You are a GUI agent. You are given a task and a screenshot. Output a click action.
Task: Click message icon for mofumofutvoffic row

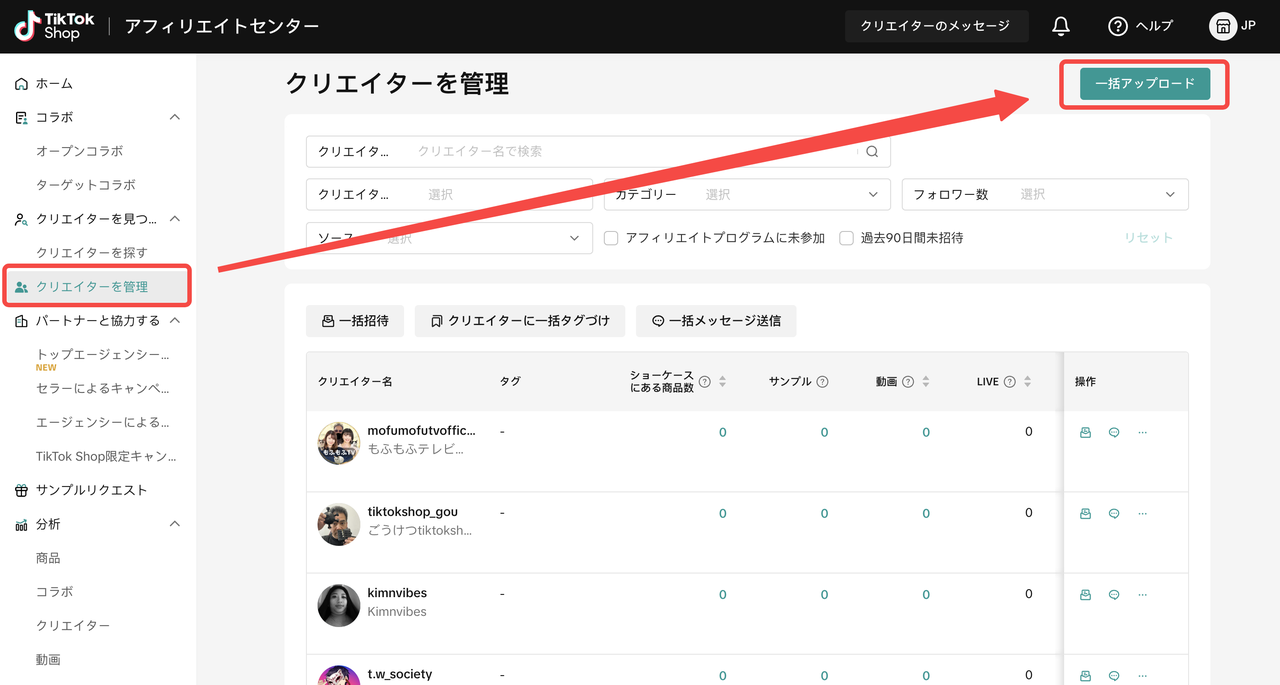point(1114,432)
